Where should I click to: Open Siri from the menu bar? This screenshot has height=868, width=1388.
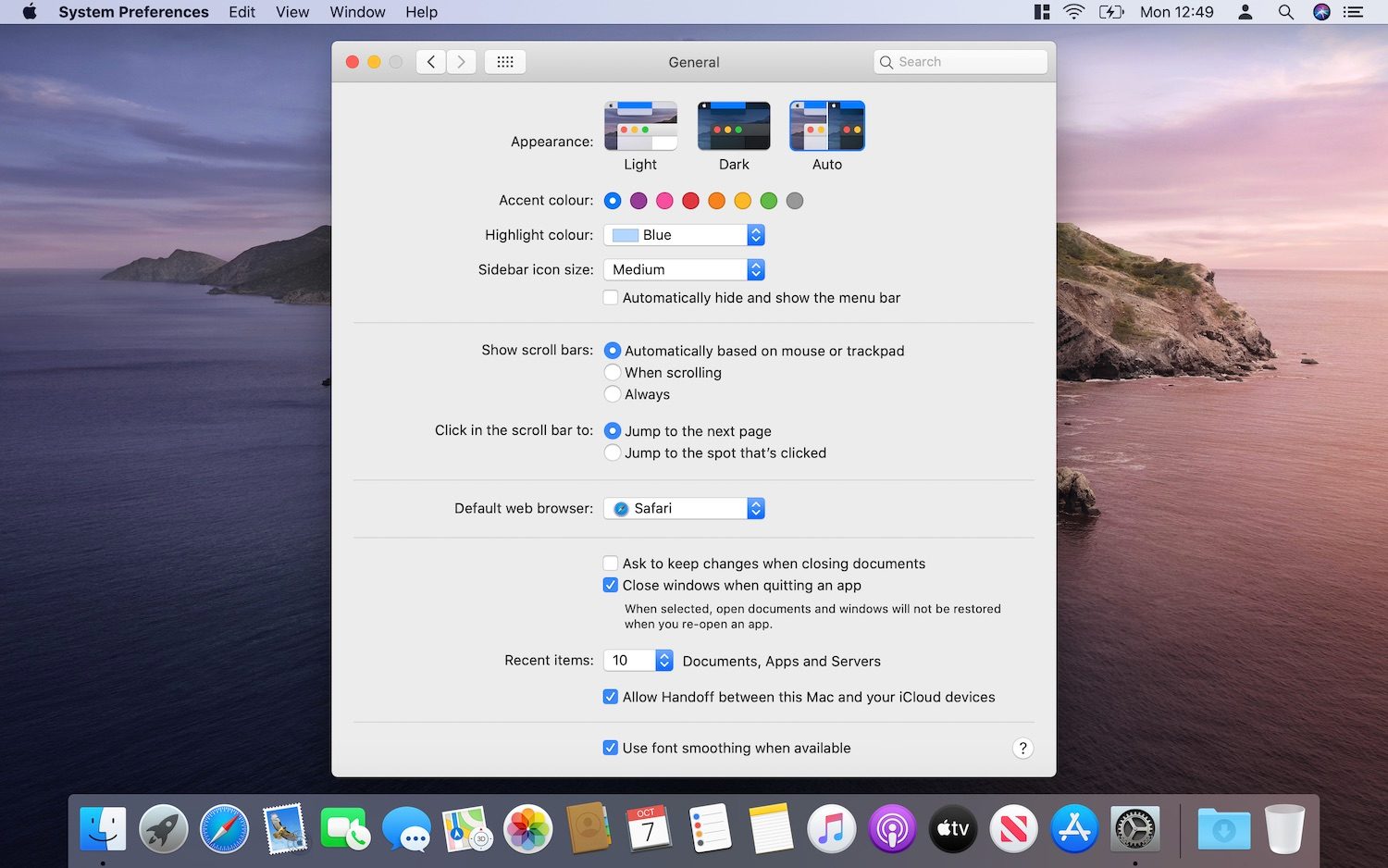(x=1321, y=12)
